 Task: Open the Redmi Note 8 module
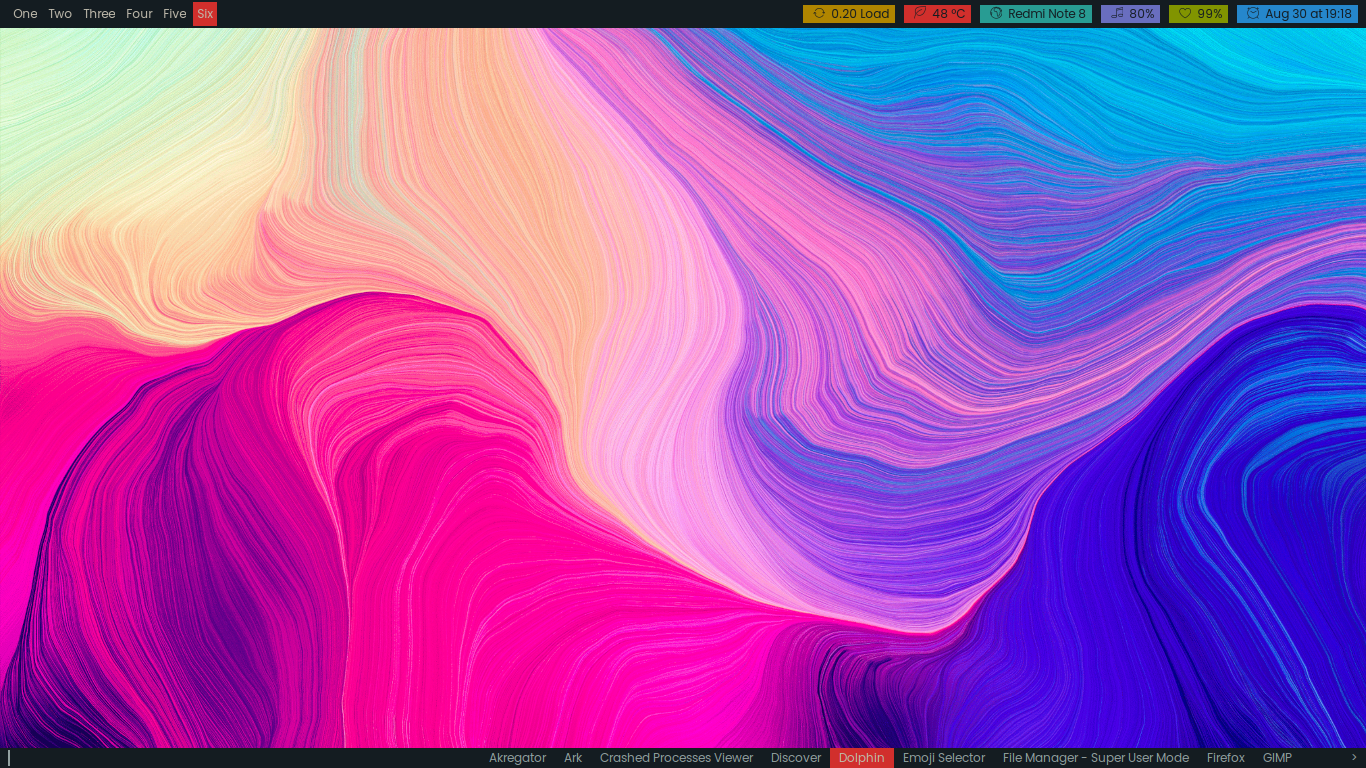tap(1036, 14)
